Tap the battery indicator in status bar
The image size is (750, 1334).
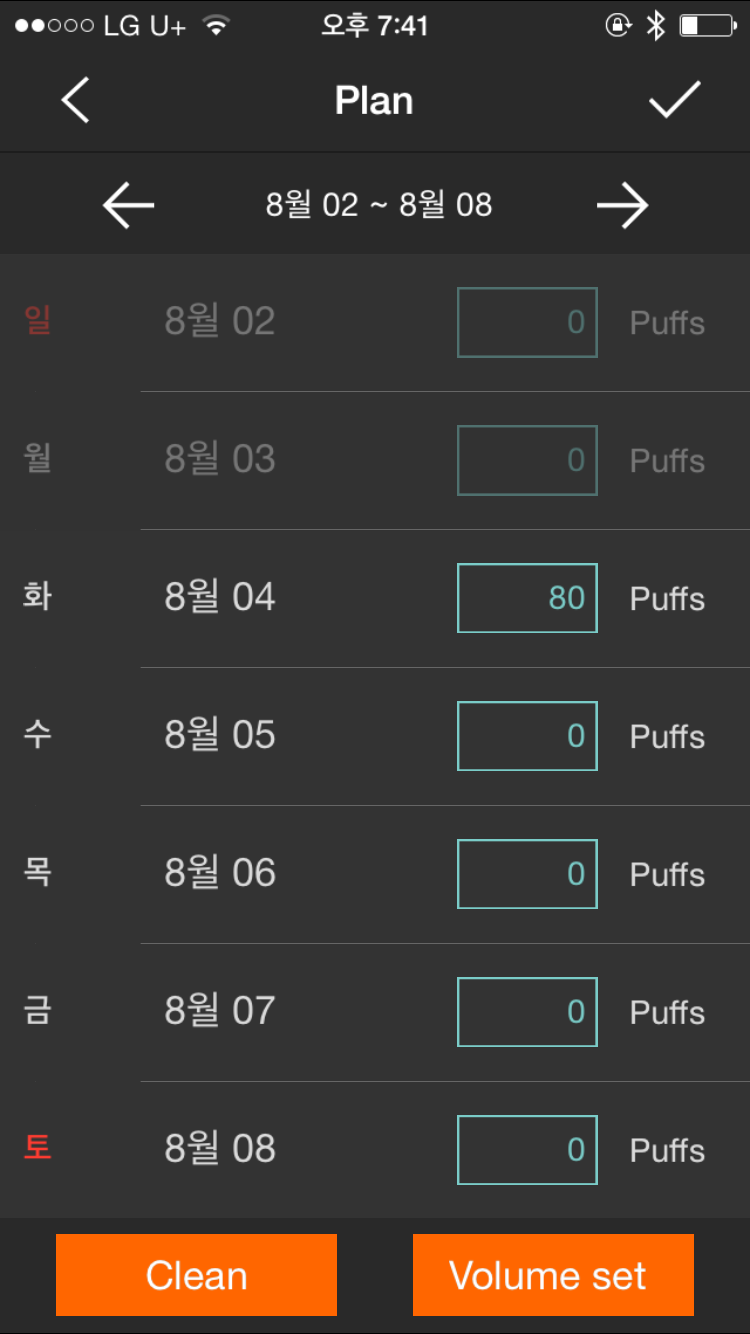(x=708, y=26)
